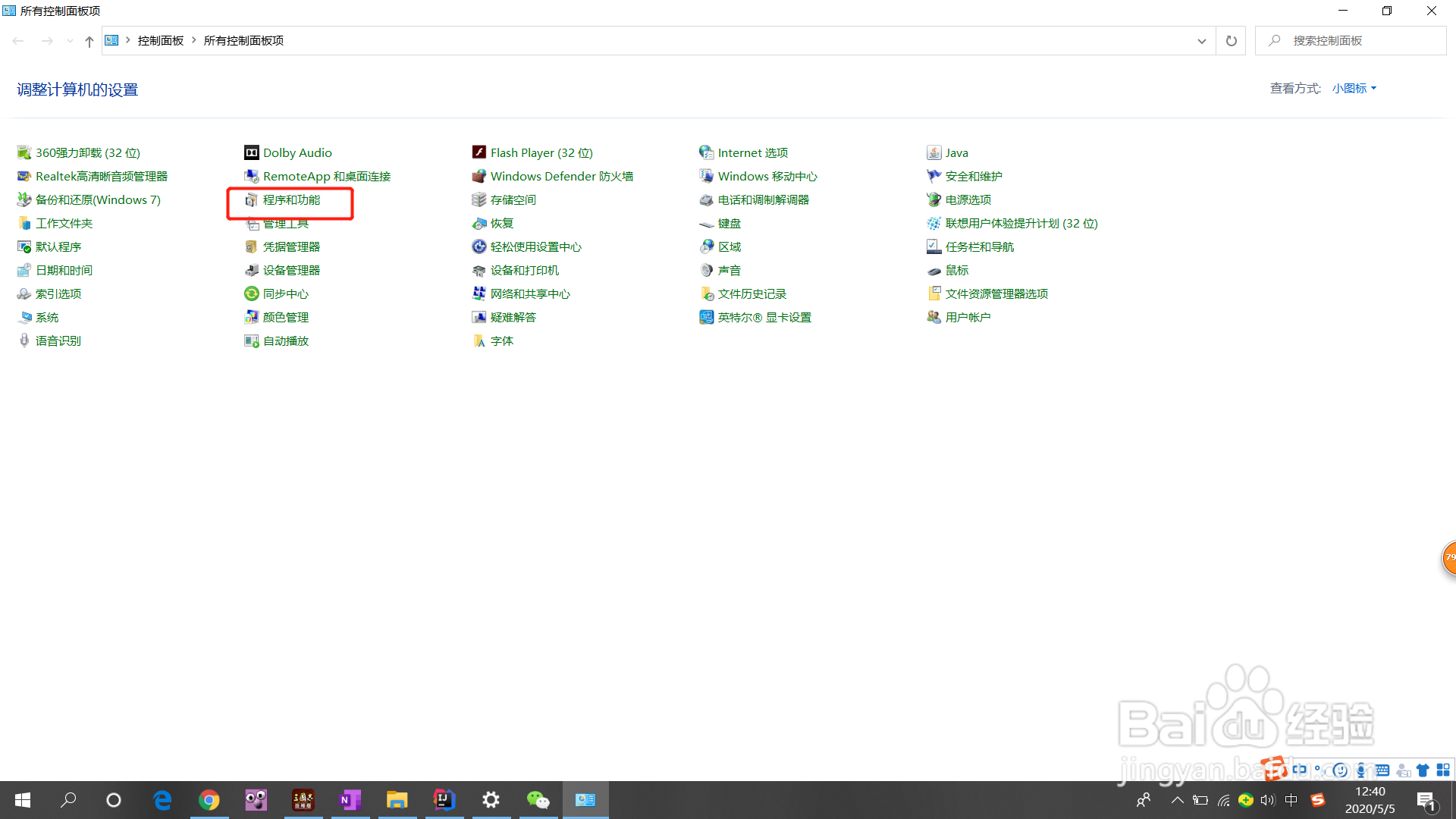Open 网络和共享中心 item

[x=529, y=294]
